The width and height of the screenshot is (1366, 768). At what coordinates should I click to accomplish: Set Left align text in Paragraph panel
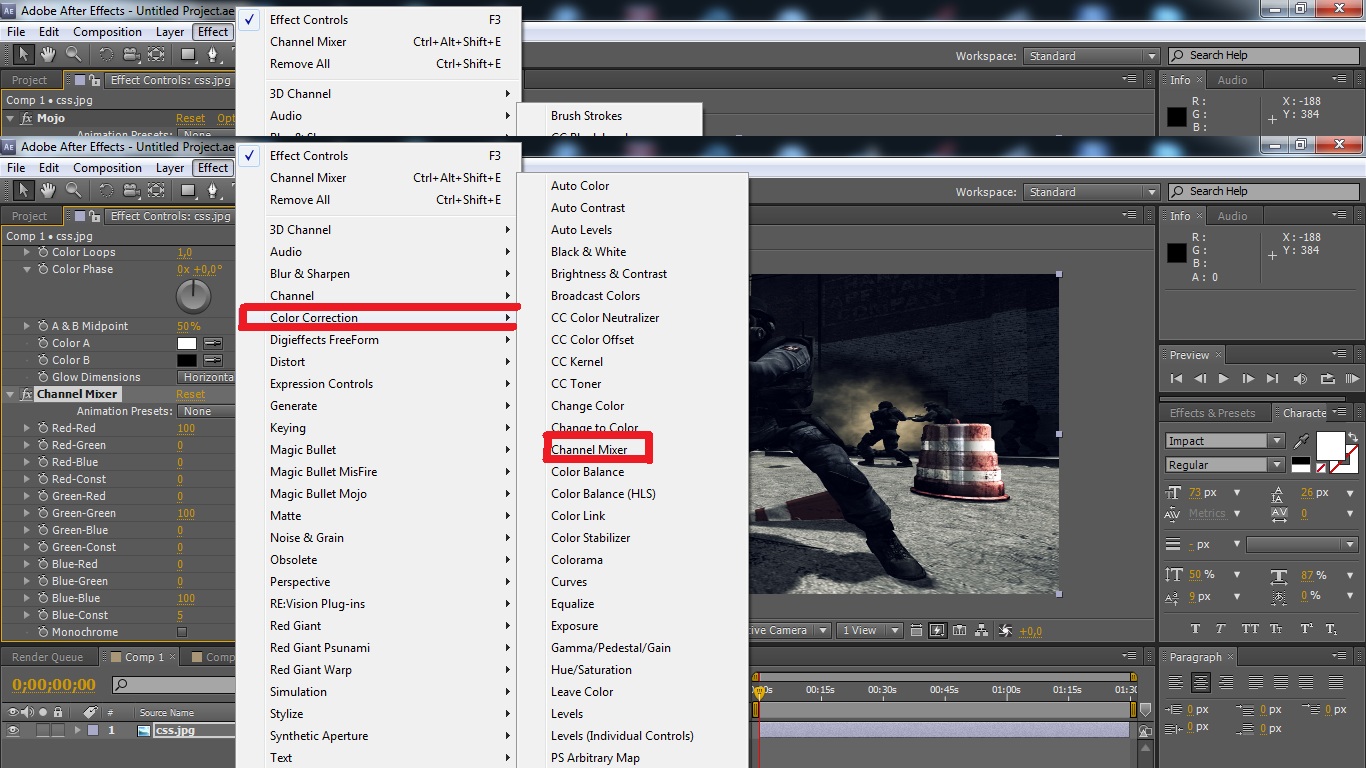1176,683
